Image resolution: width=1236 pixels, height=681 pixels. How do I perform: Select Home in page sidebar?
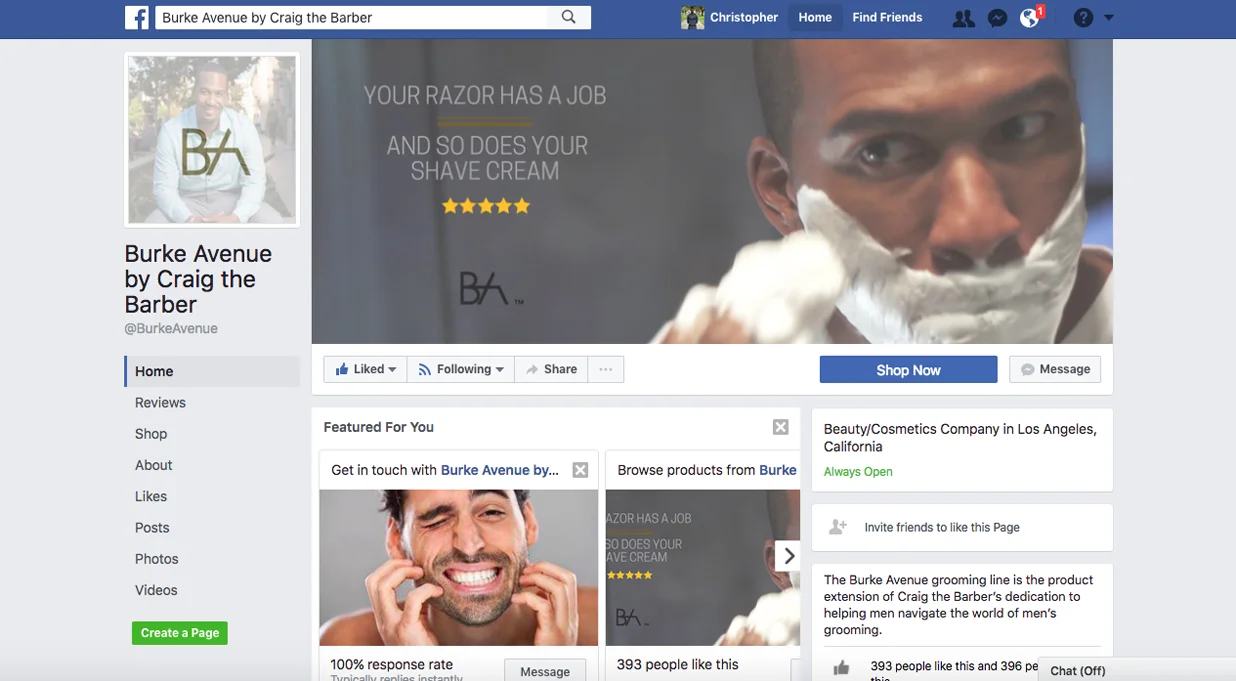(212, 371)
